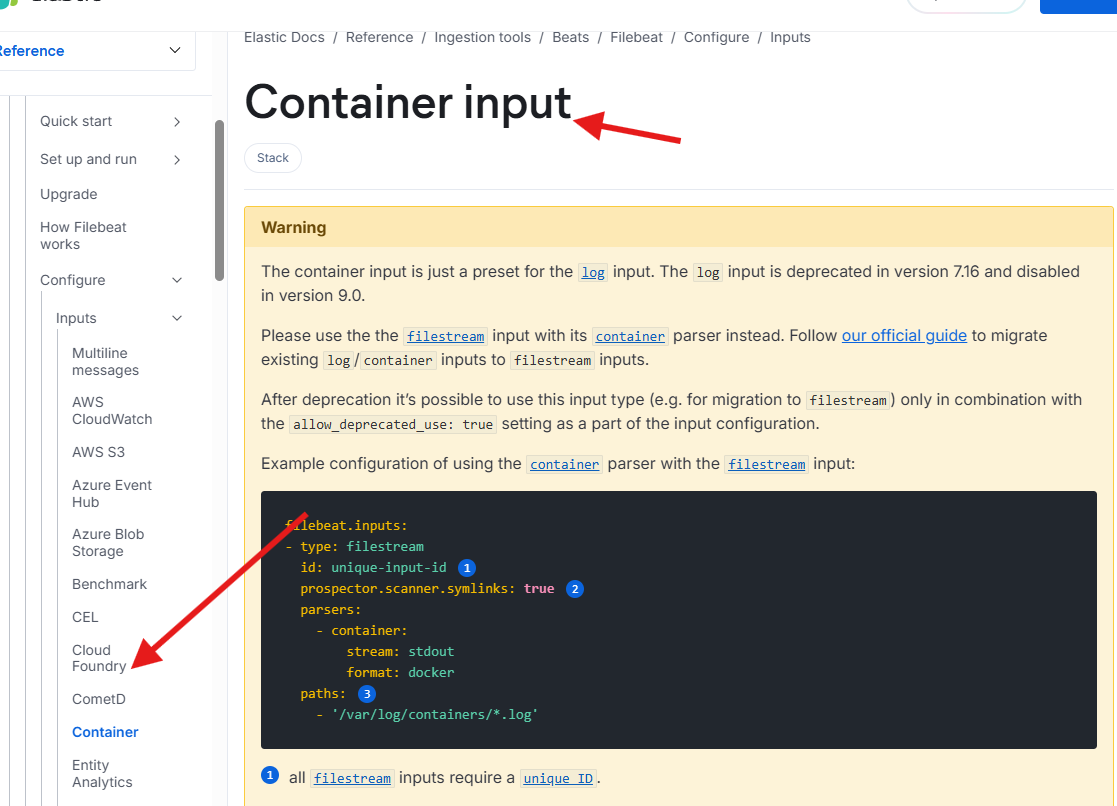The image size is (1117, 806).
Task: Open the Entity Analytics input page
Action: pos(102,773)
